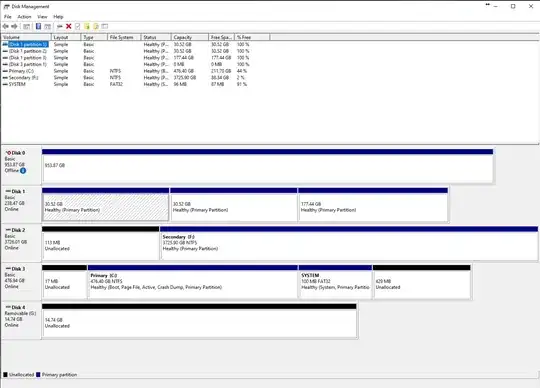The height and width of the screenshot is (388, 540).
Task: Open the Help menu
Action: [58, 17]
